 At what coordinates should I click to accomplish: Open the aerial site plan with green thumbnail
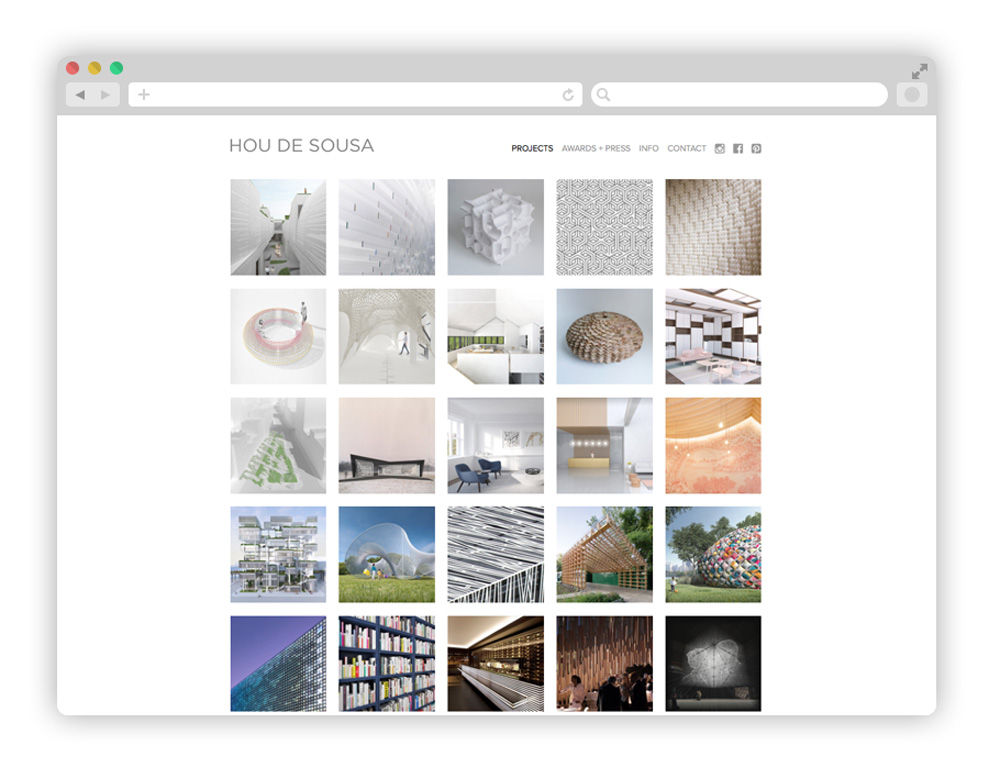point(278,445)
